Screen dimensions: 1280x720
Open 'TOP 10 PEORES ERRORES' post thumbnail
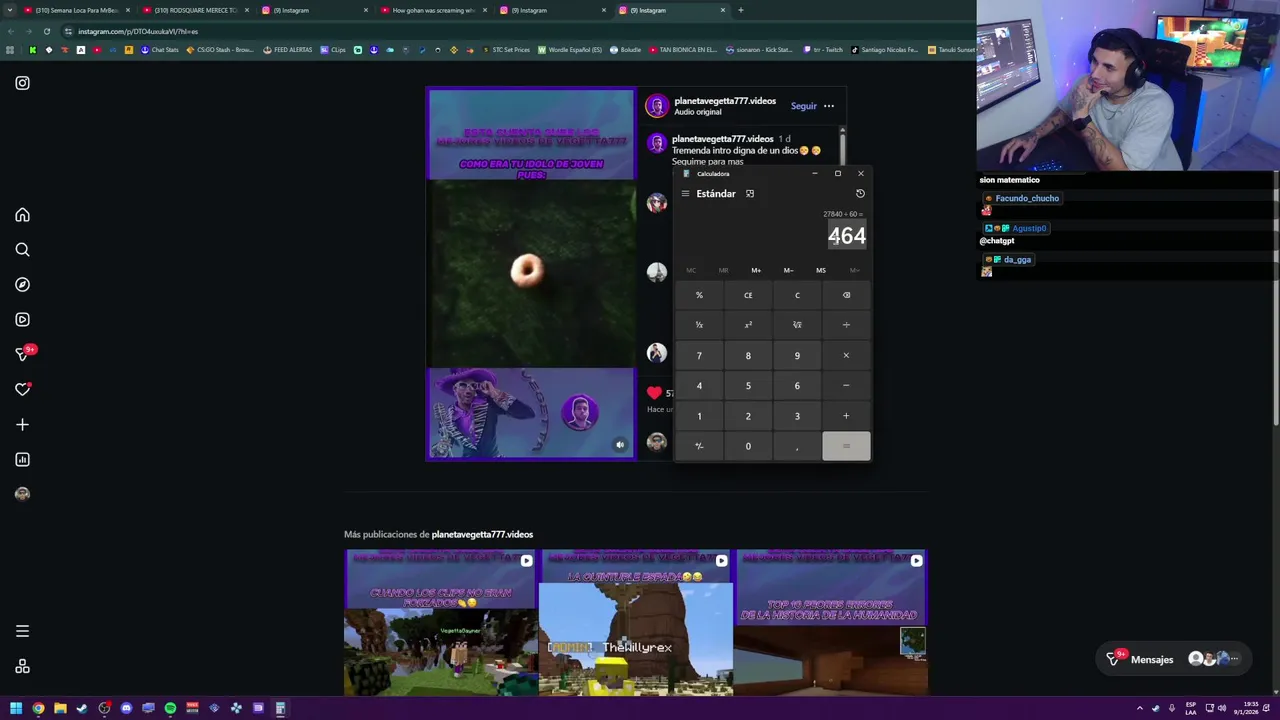831,622
